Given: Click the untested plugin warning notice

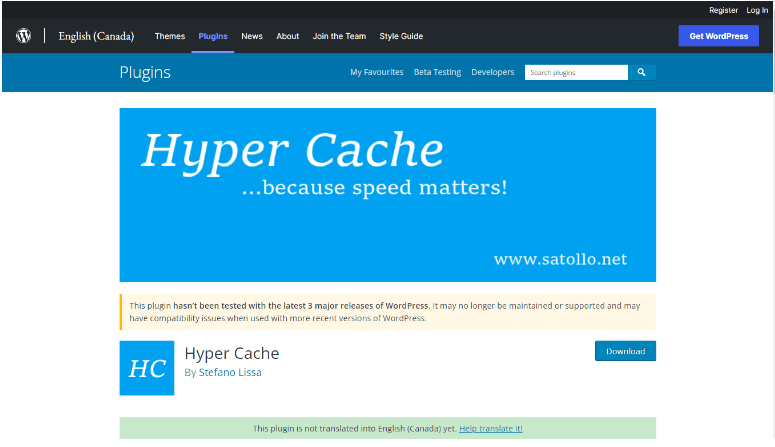Looking at the screenshot, I should pyautogui.click(x=388, y=312).
